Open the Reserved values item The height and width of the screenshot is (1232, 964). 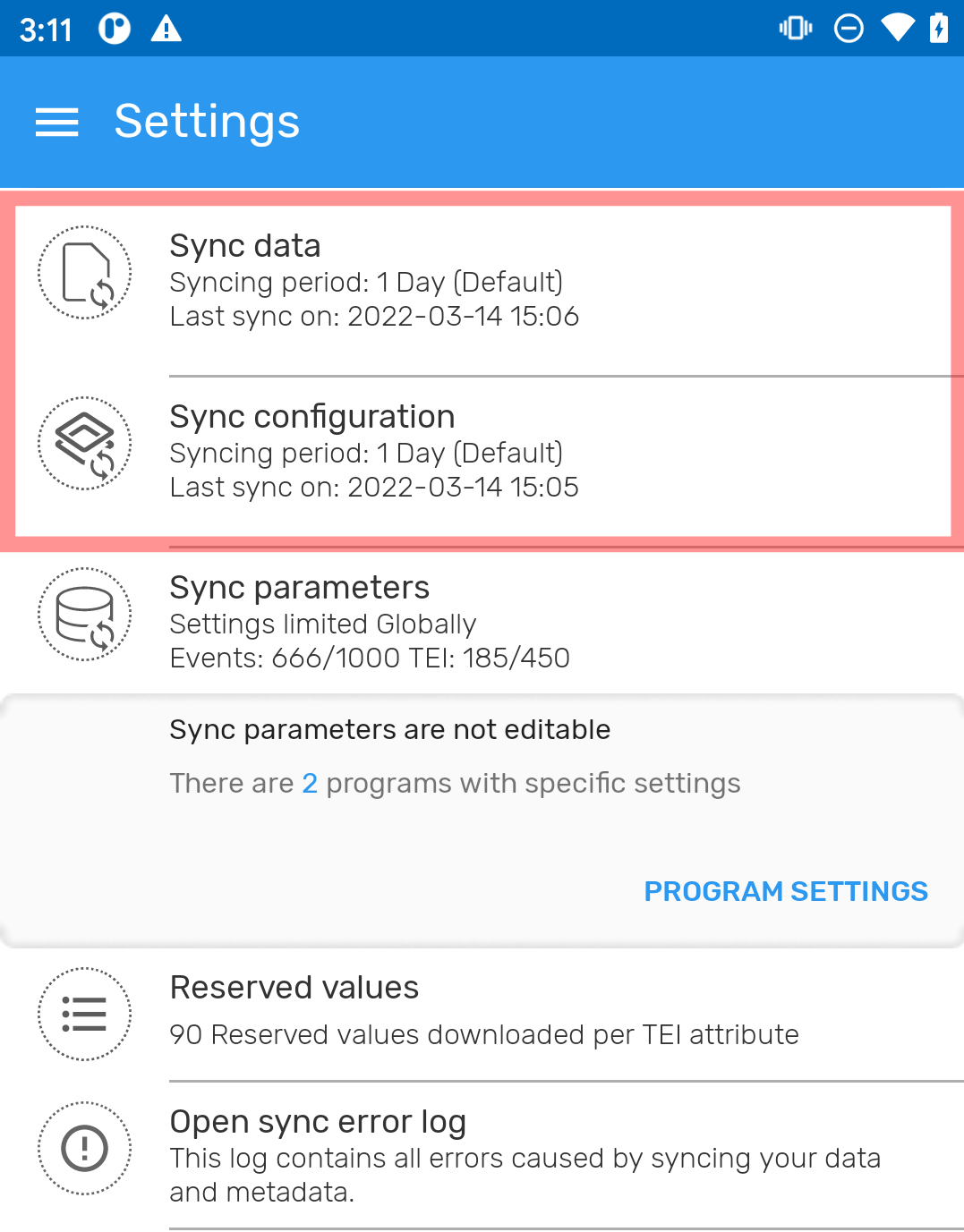tap(482, 1015)
